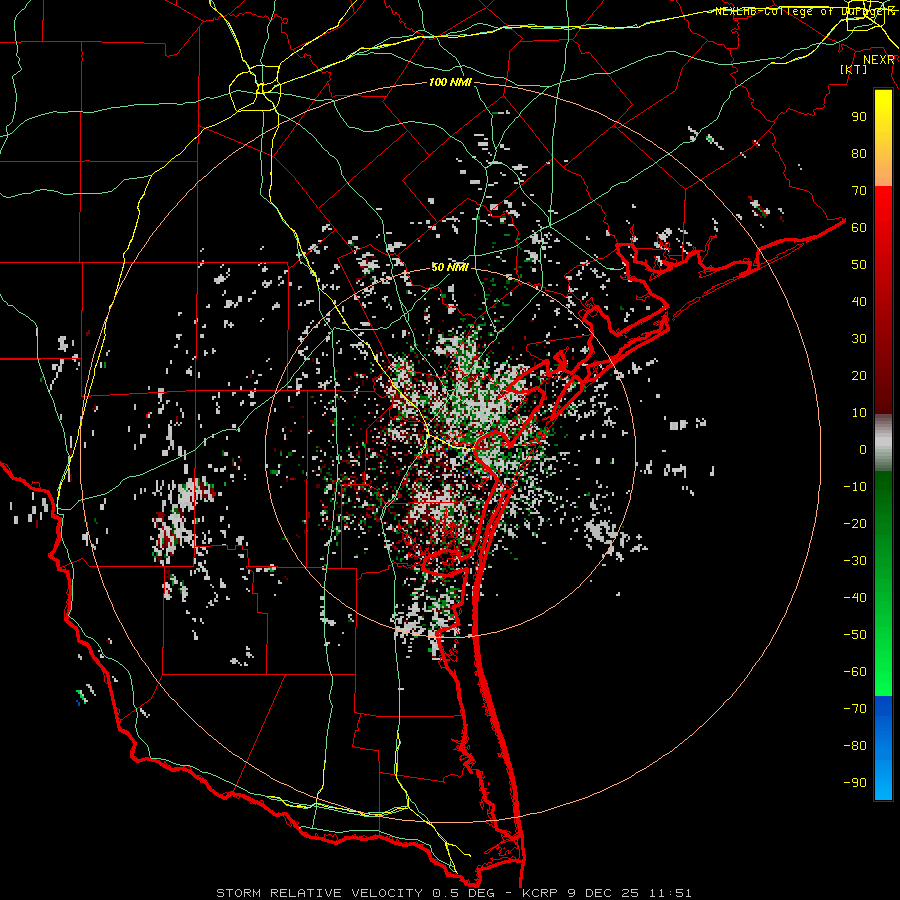Click the '30' velocity scale label
This screenshot has height=900, width=900.
[859, 339]
